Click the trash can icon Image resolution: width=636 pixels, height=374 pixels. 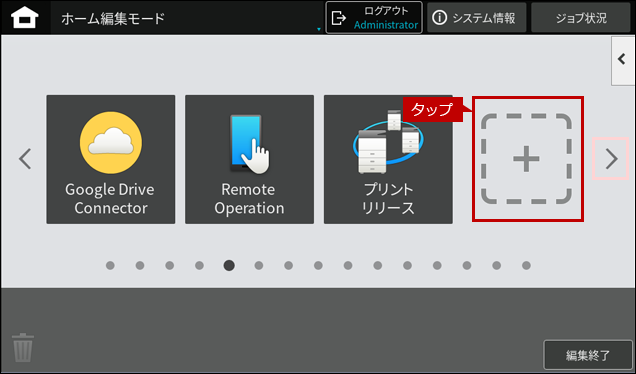pos(23,347)
